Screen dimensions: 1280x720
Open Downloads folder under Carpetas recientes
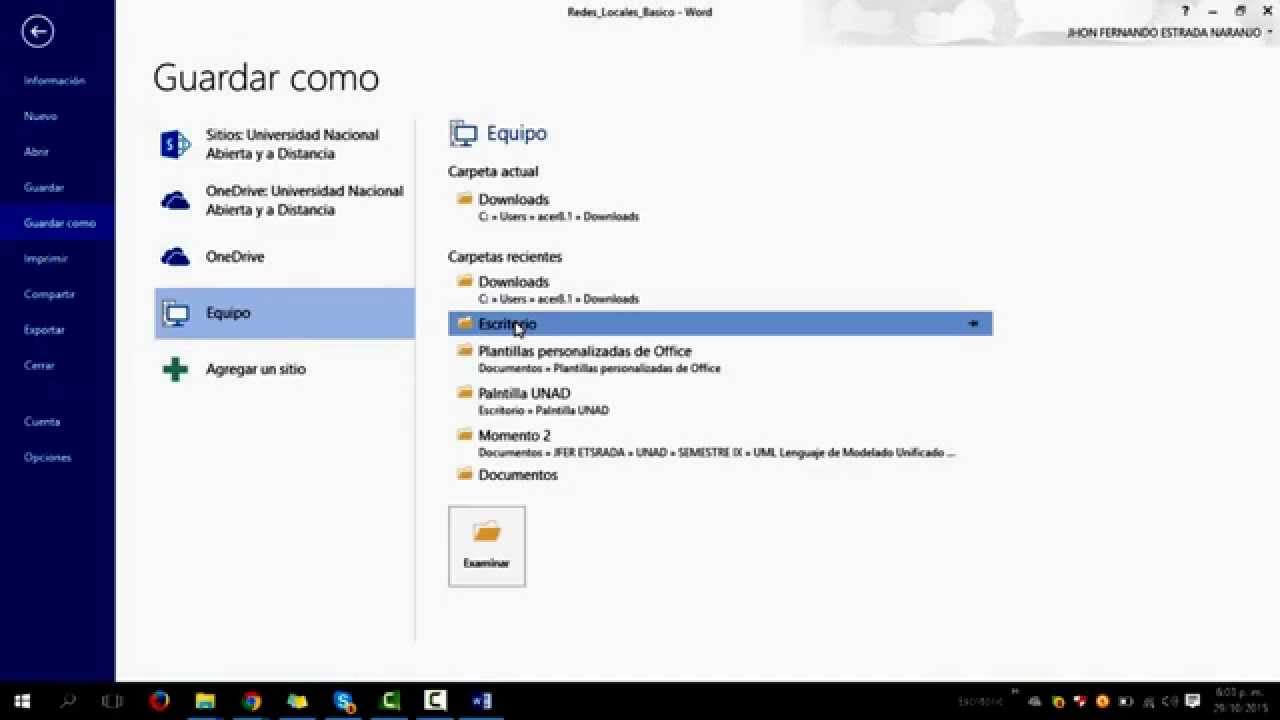pos(720,289)
